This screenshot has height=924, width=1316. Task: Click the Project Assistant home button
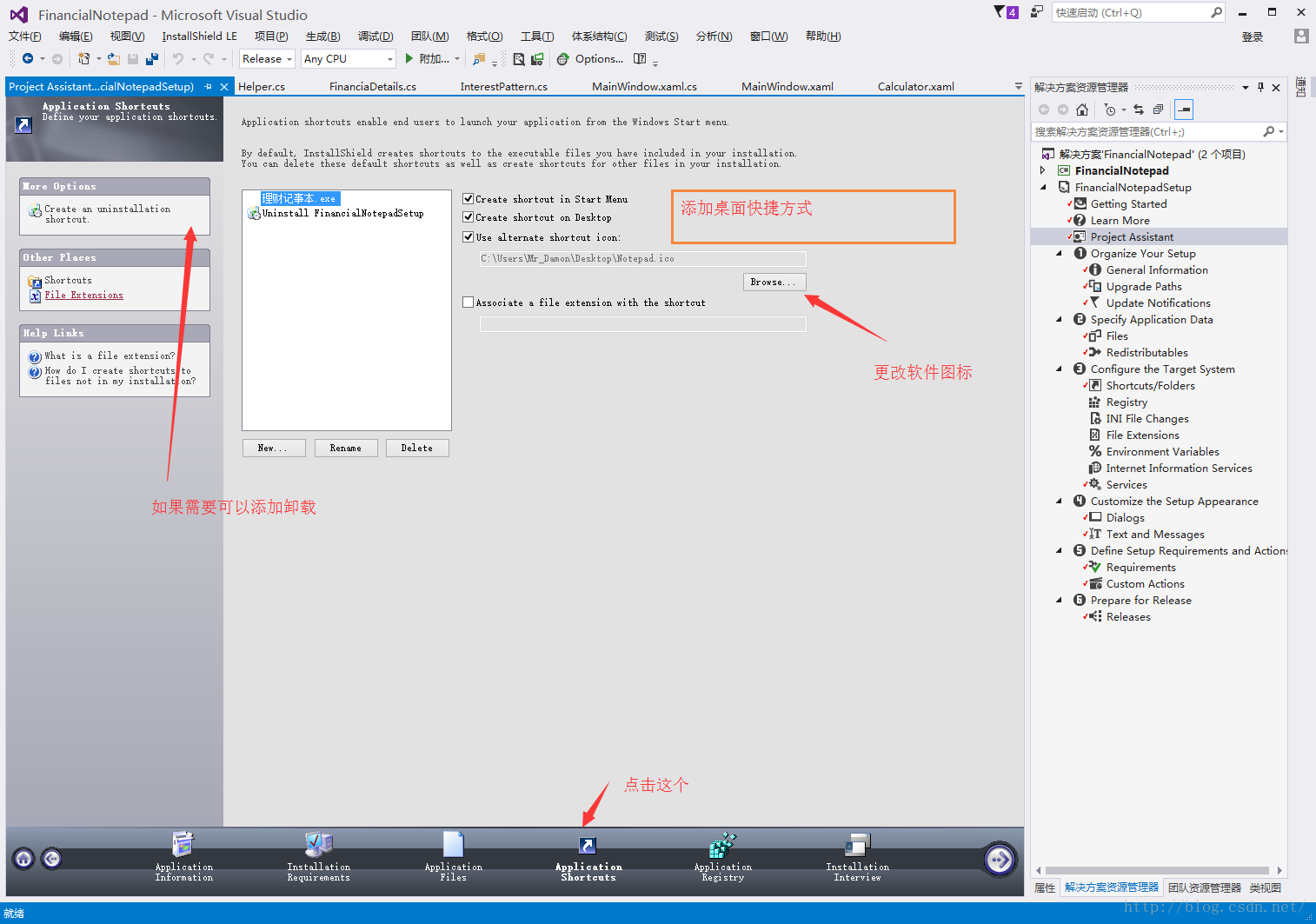pyautogui.click(x=24, y=859)
